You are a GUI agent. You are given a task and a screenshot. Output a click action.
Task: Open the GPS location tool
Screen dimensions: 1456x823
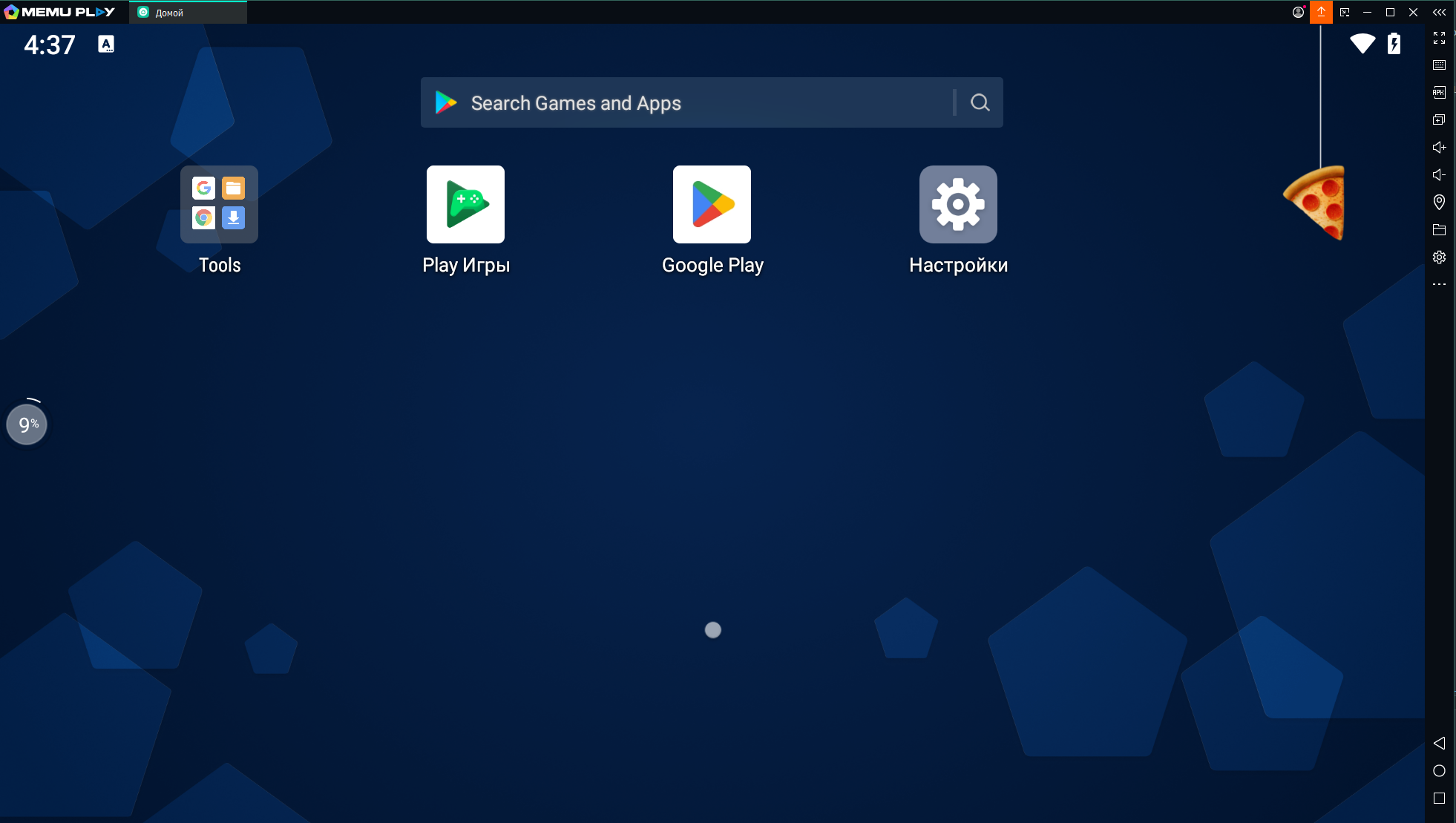1439,202
